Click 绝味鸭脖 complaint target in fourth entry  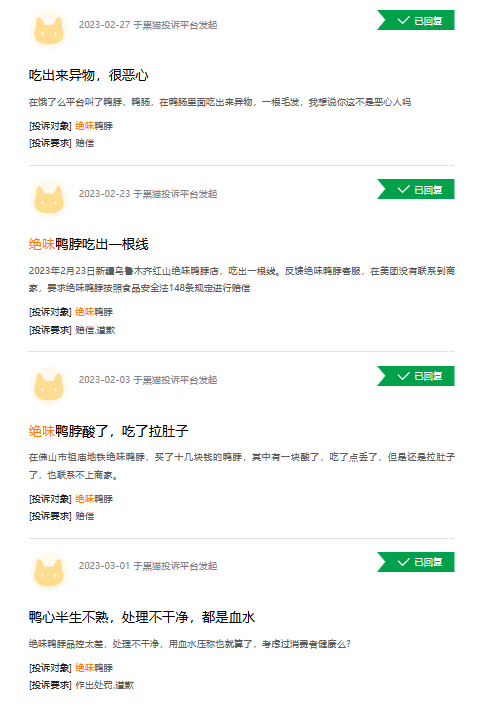[x=94, y=668]
